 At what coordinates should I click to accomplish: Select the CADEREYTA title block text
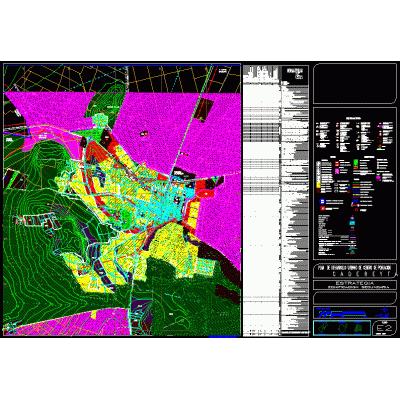[x=365, y=274]
